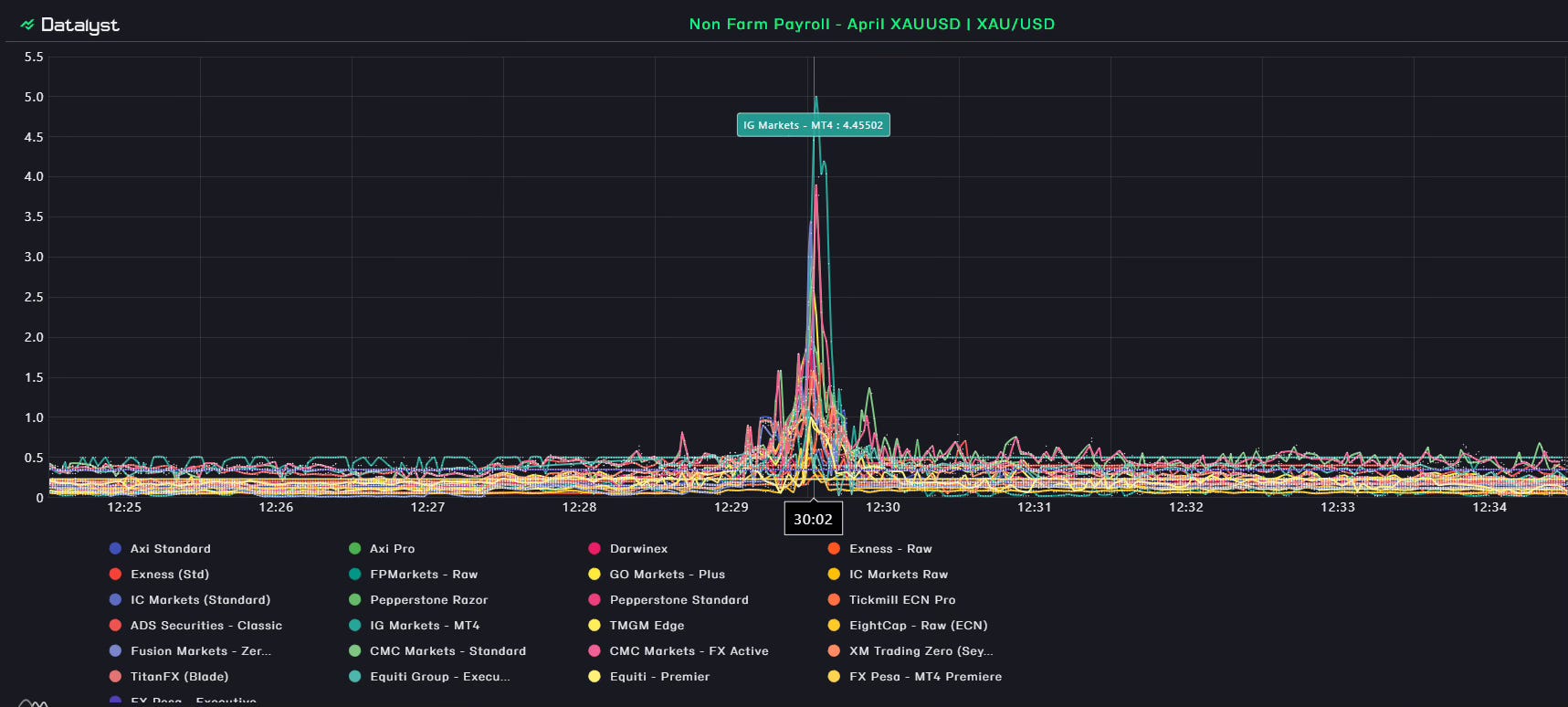The width and height of the screenshot is (1568, 707).
Task: Click CMC Markets - Standard legend label
Action: [x=447, y=651]
